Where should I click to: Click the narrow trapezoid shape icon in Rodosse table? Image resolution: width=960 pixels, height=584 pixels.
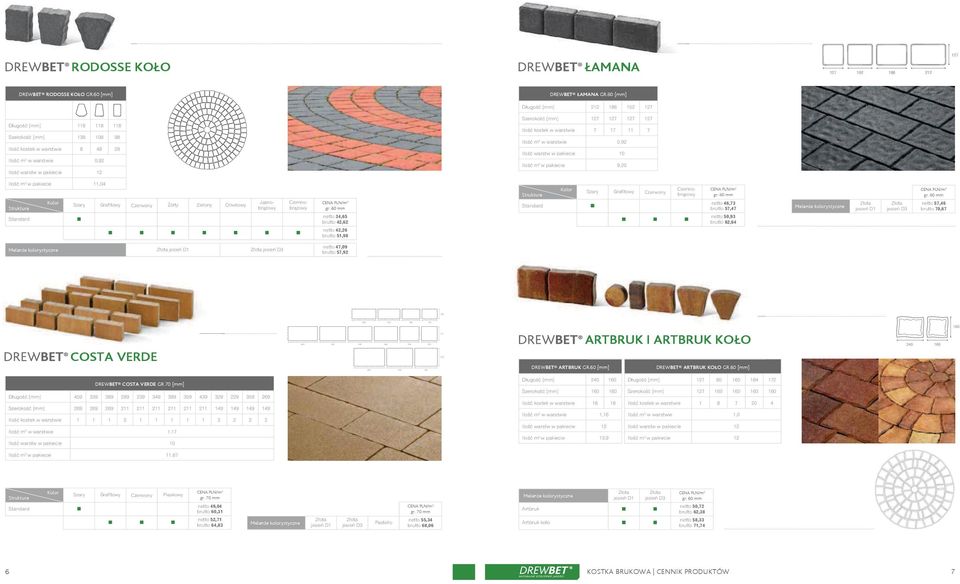[x=99, y=110]
